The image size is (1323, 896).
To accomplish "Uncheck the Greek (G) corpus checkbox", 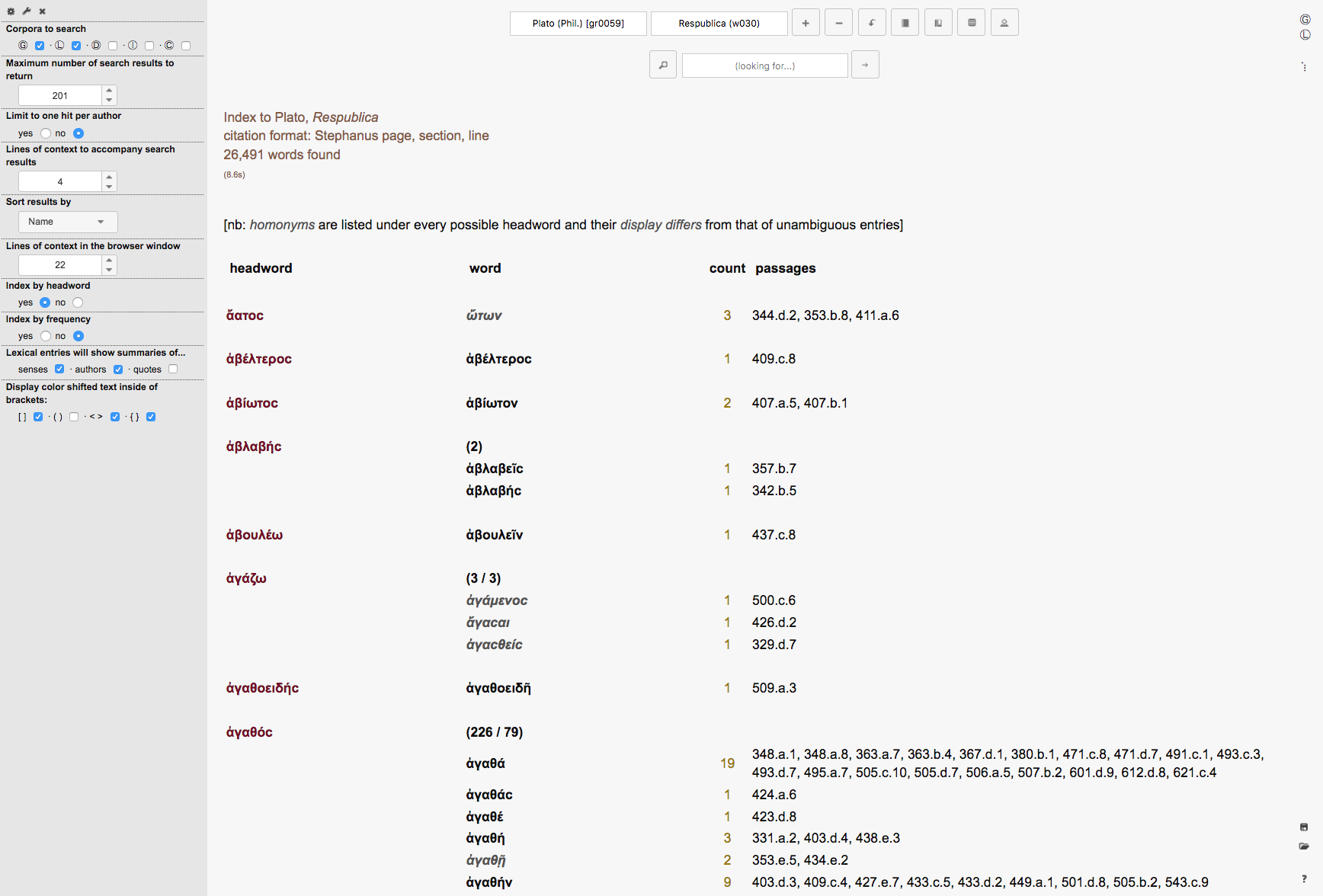I will click(x=40, y=46).
